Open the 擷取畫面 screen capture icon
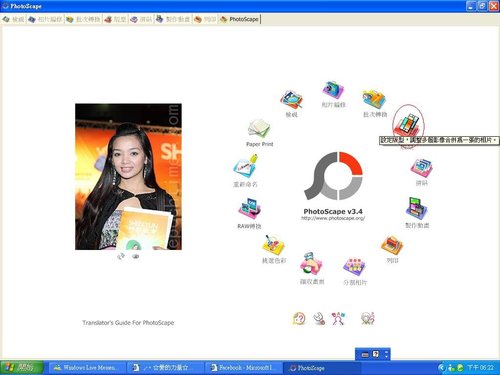 311,263
